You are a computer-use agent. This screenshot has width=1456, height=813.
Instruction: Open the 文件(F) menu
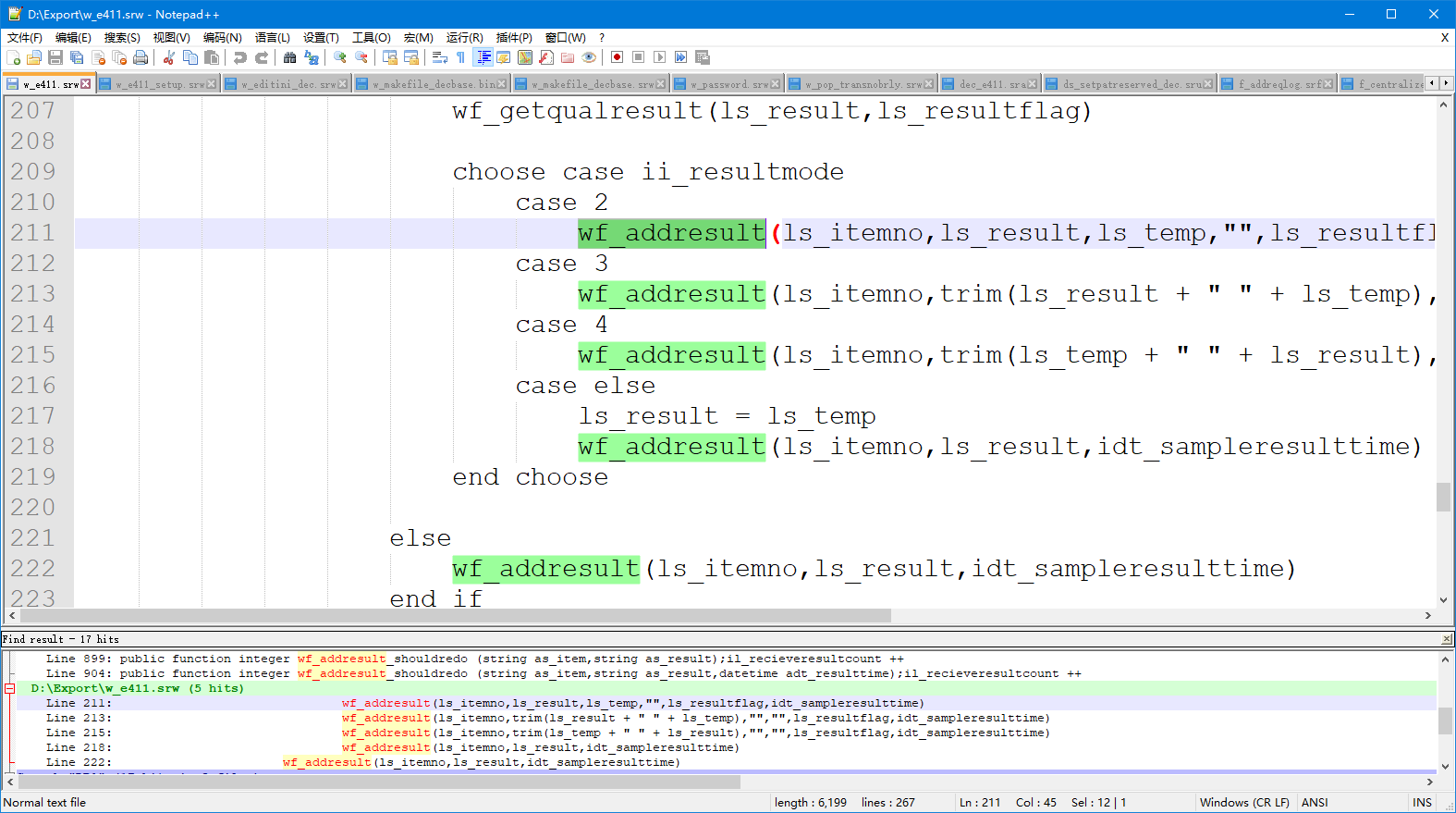click(x=25, y=38)
